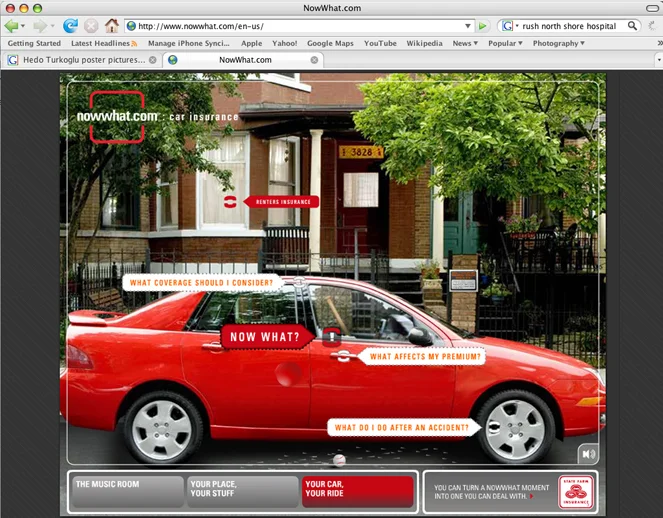Open The Music Room section
The width and height of the screenshot is (663, 518).
[127, 492]
